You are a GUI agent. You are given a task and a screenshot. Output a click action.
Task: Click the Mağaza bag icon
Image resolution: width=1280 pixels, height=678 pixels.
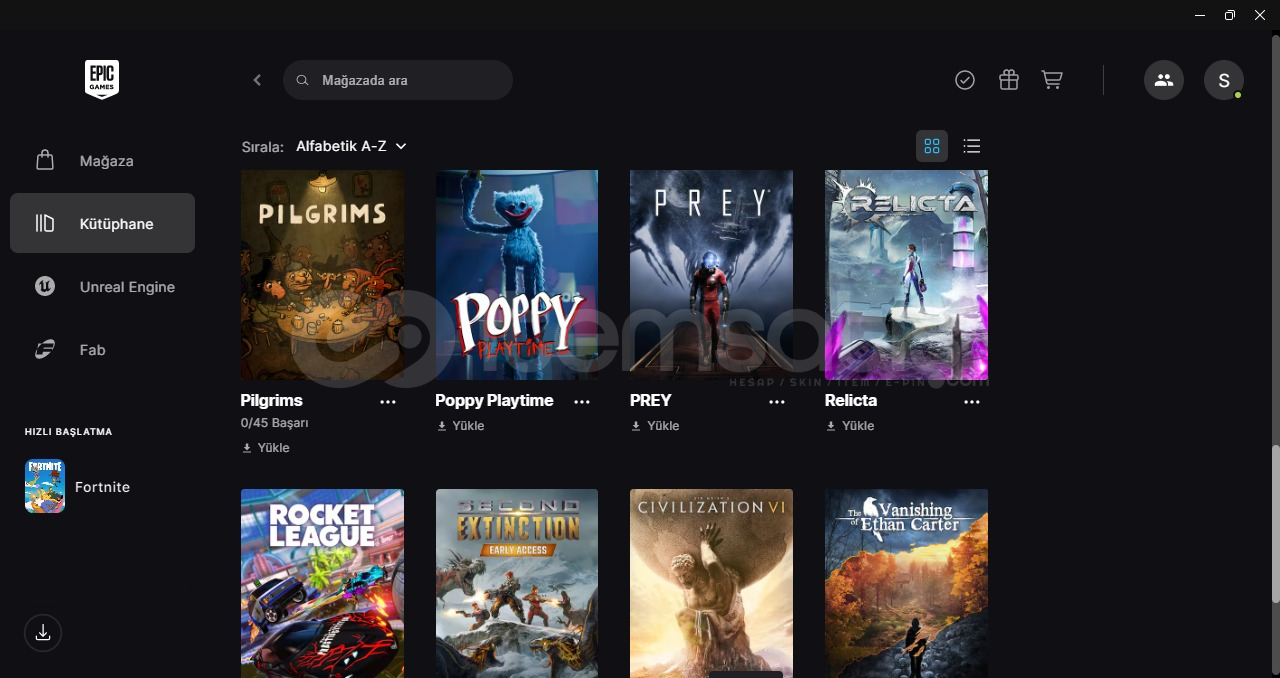tap(45, 160)
